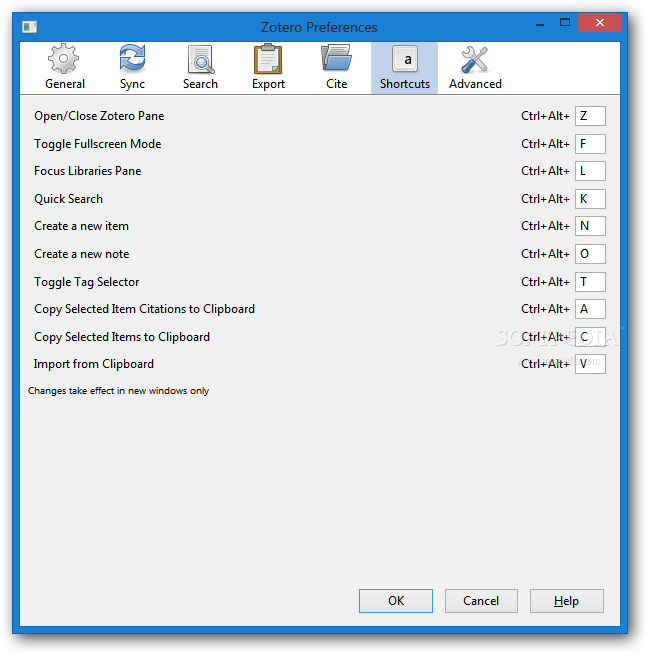The width and height of the screenshot is (648, 654).
Task: Open the Cite preferences folder icon
Action: click(x=336, y=58)
